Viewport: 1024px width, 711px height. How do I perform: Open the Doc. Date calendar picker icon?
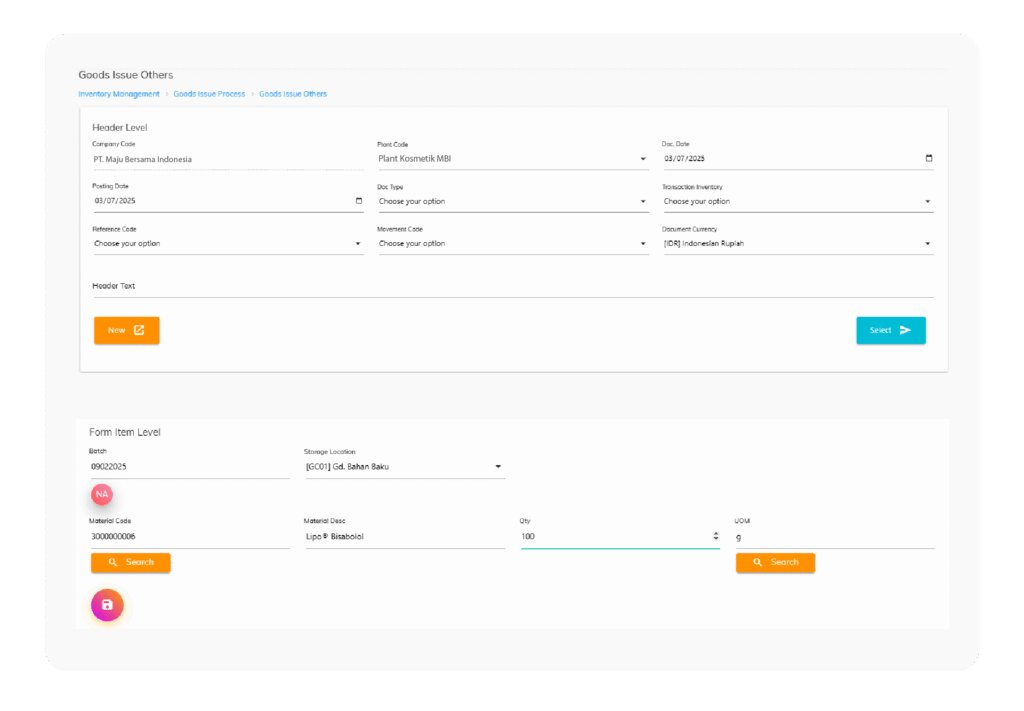click(x=929, y=158)
